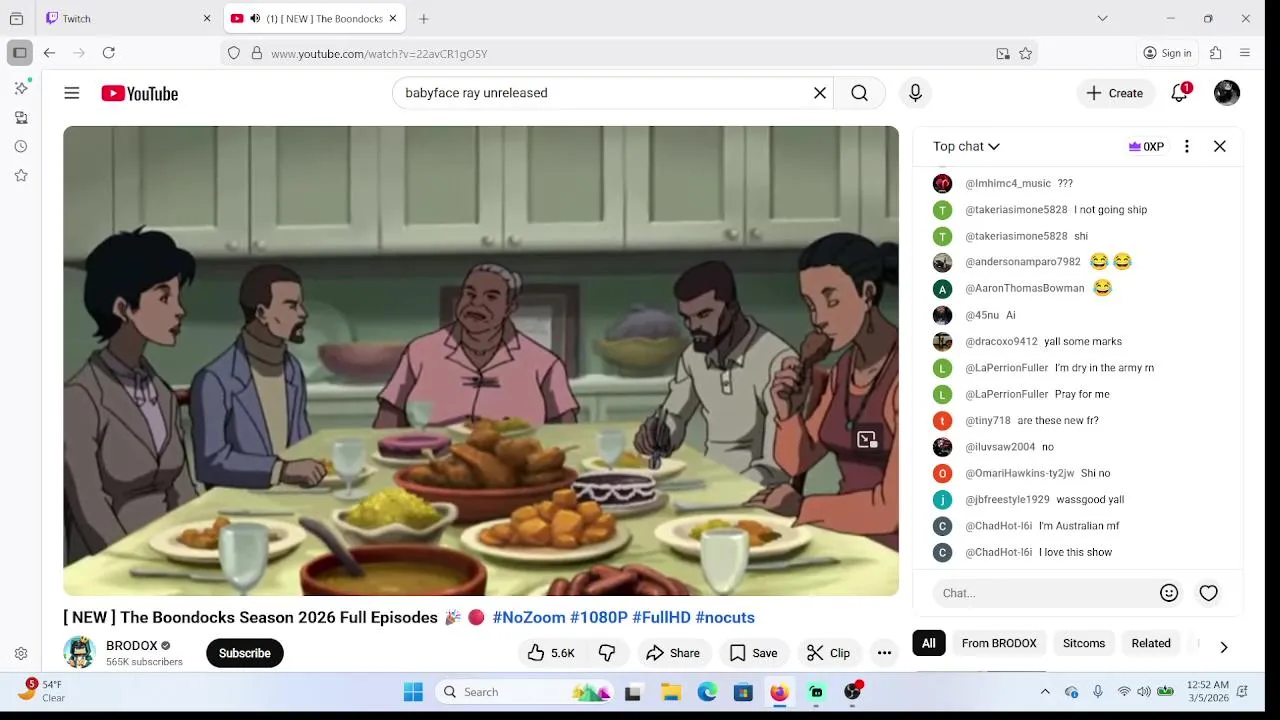Open live chat options three-dot menu
The image size is (1280, 720).
(x=1187, y=146)
